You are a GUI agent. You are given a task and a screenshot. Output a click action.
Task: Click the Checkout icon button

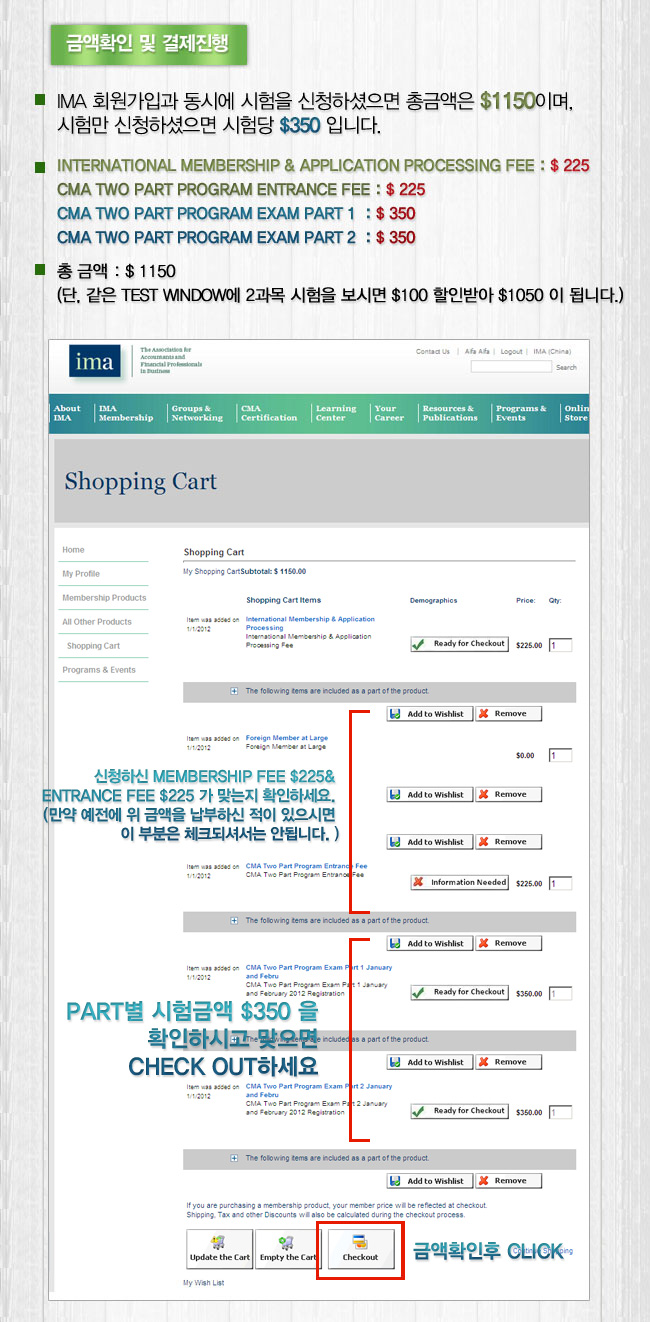tap(360, 1249)
